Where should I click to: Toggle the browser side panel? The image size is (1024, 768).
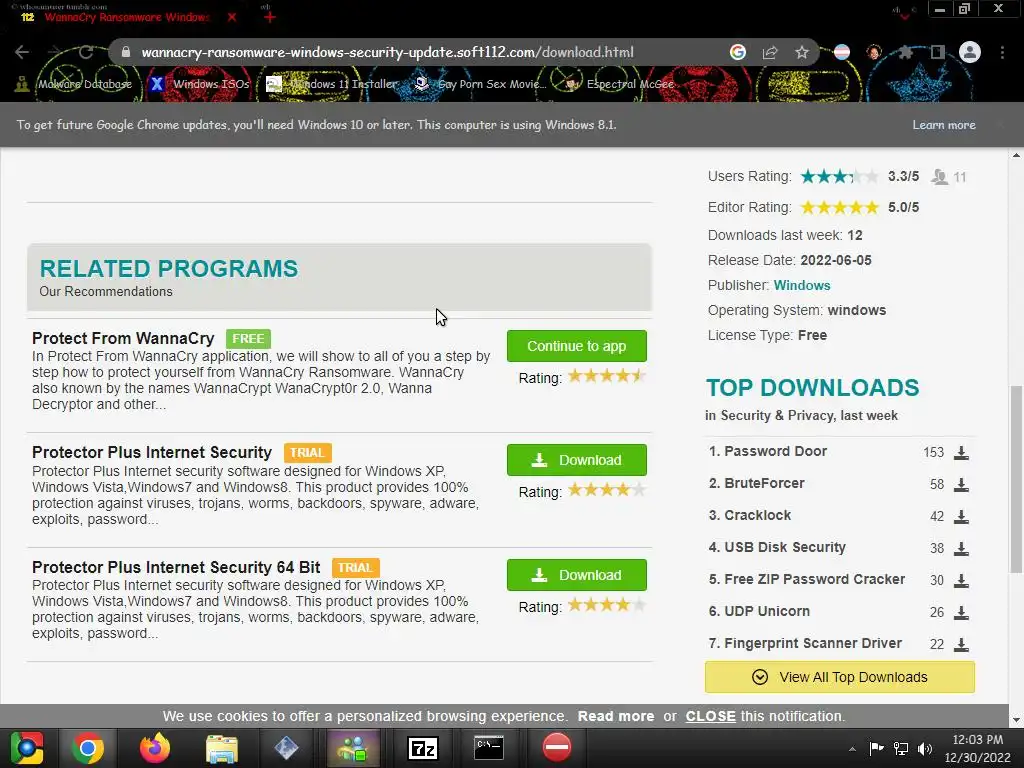click(x=938, y=52)
